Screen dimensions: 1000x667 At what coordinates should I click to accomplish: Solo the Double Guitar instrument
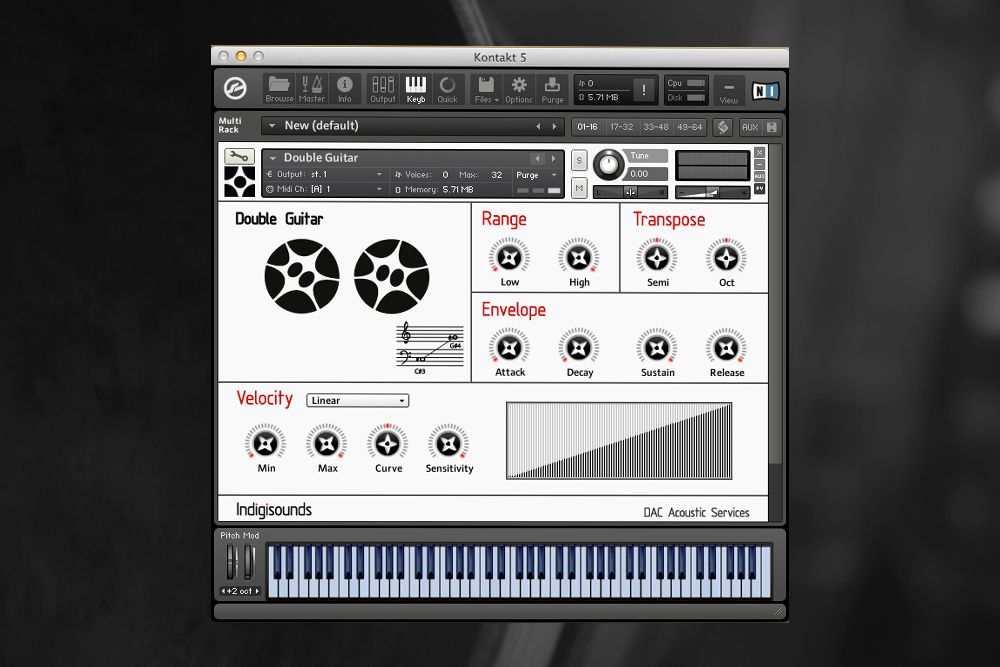click(579, 160)
